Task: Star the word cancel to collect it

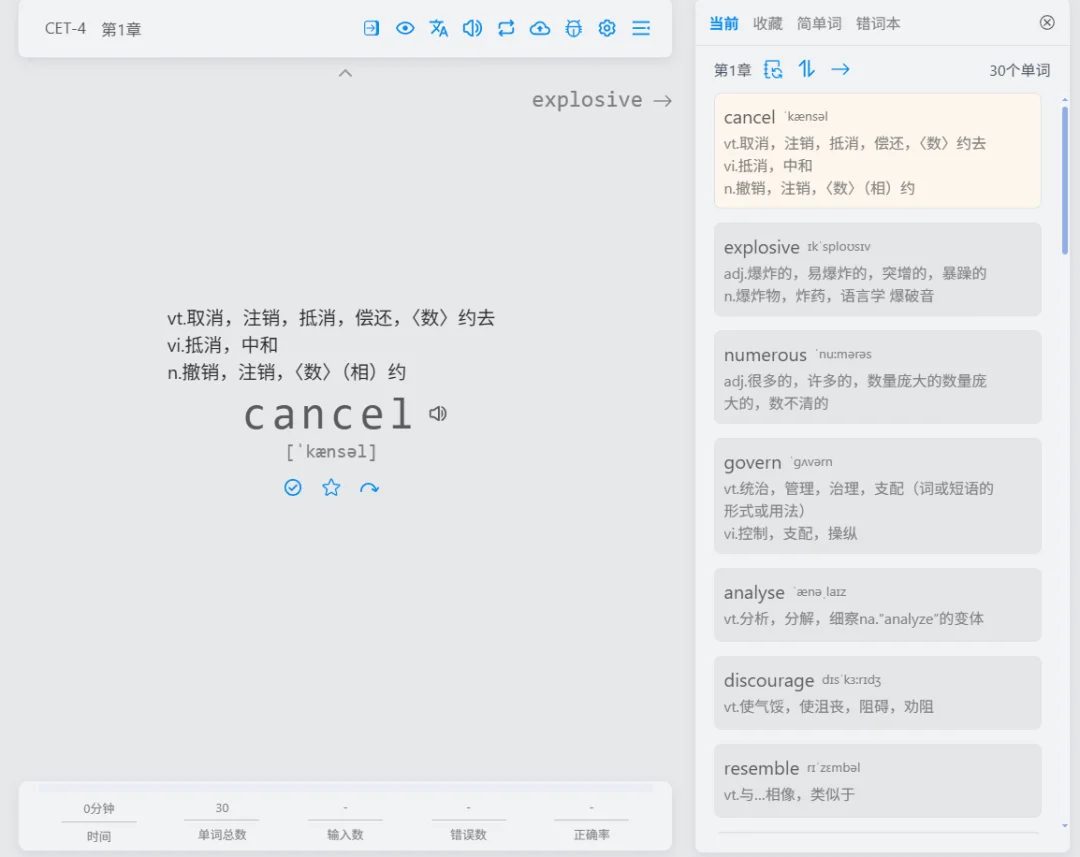Action: 331,487
